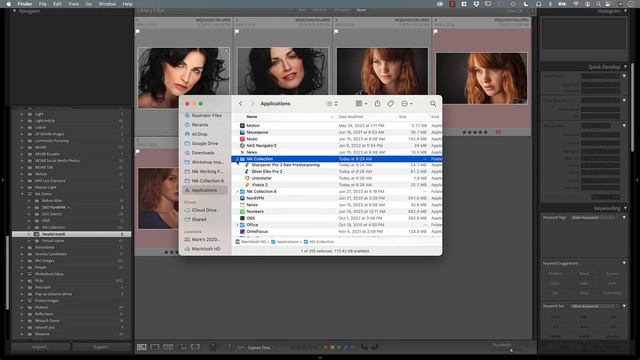640x360 pixels.
Task: Select the Music app icon
Action: [x=242, y=139]
